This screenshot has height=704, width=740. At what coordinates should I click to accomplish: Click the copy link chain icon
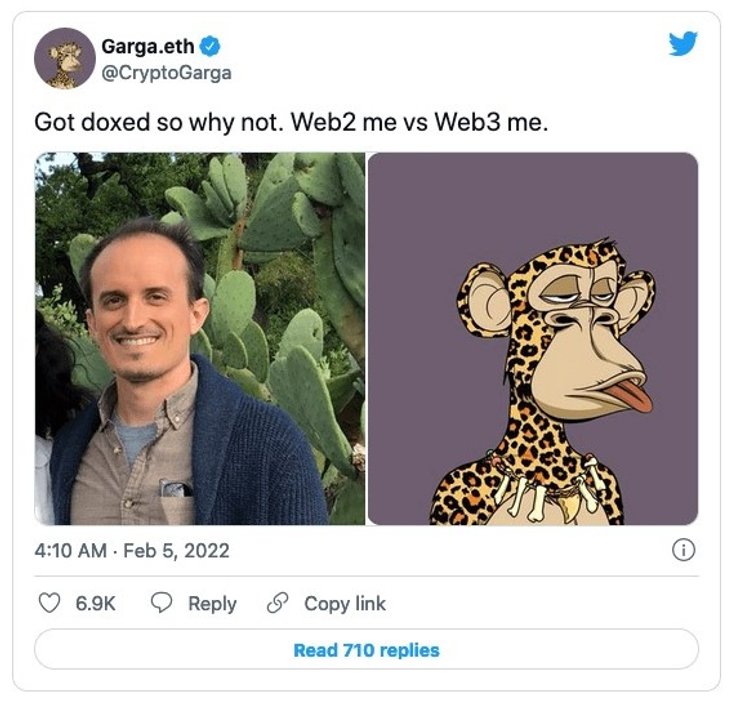[278, 603]
